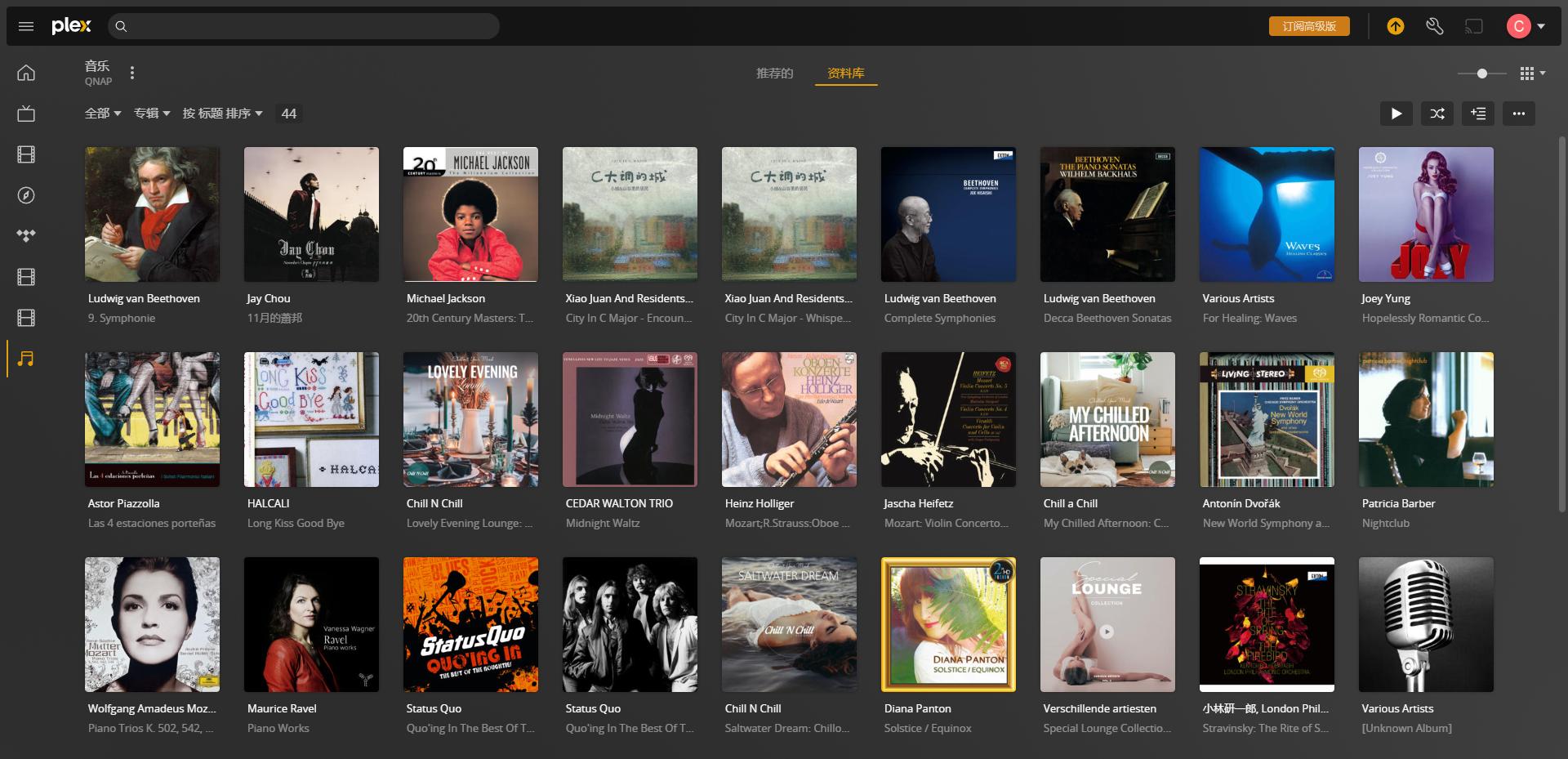Open the three-dot menu beside 音乐
Image resolution: width=1568 pixels, height=759 pixels.
pos(132,73)
